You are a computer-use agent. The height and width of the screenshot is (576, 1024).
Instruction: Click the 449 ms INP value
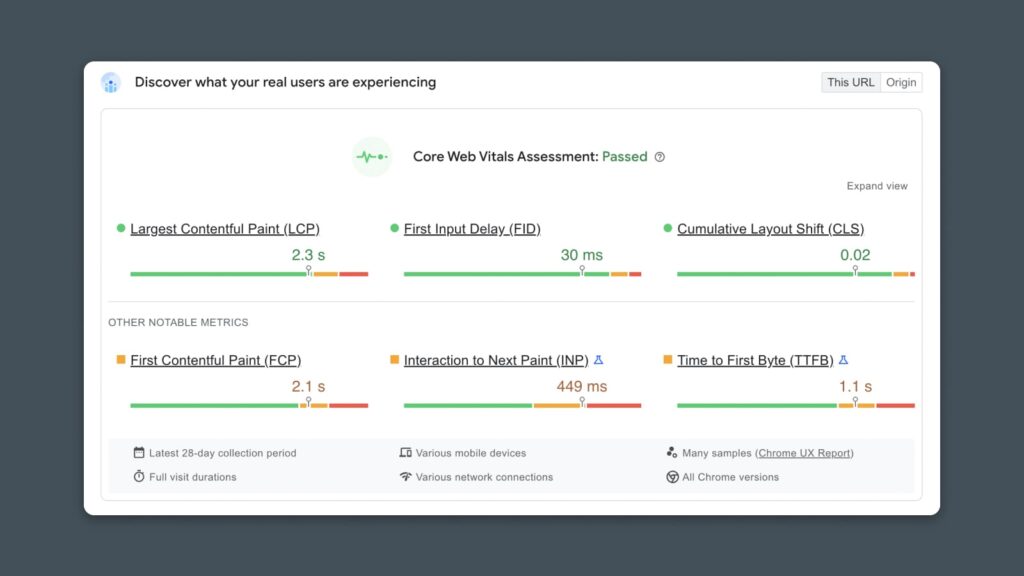pos(581,386)
